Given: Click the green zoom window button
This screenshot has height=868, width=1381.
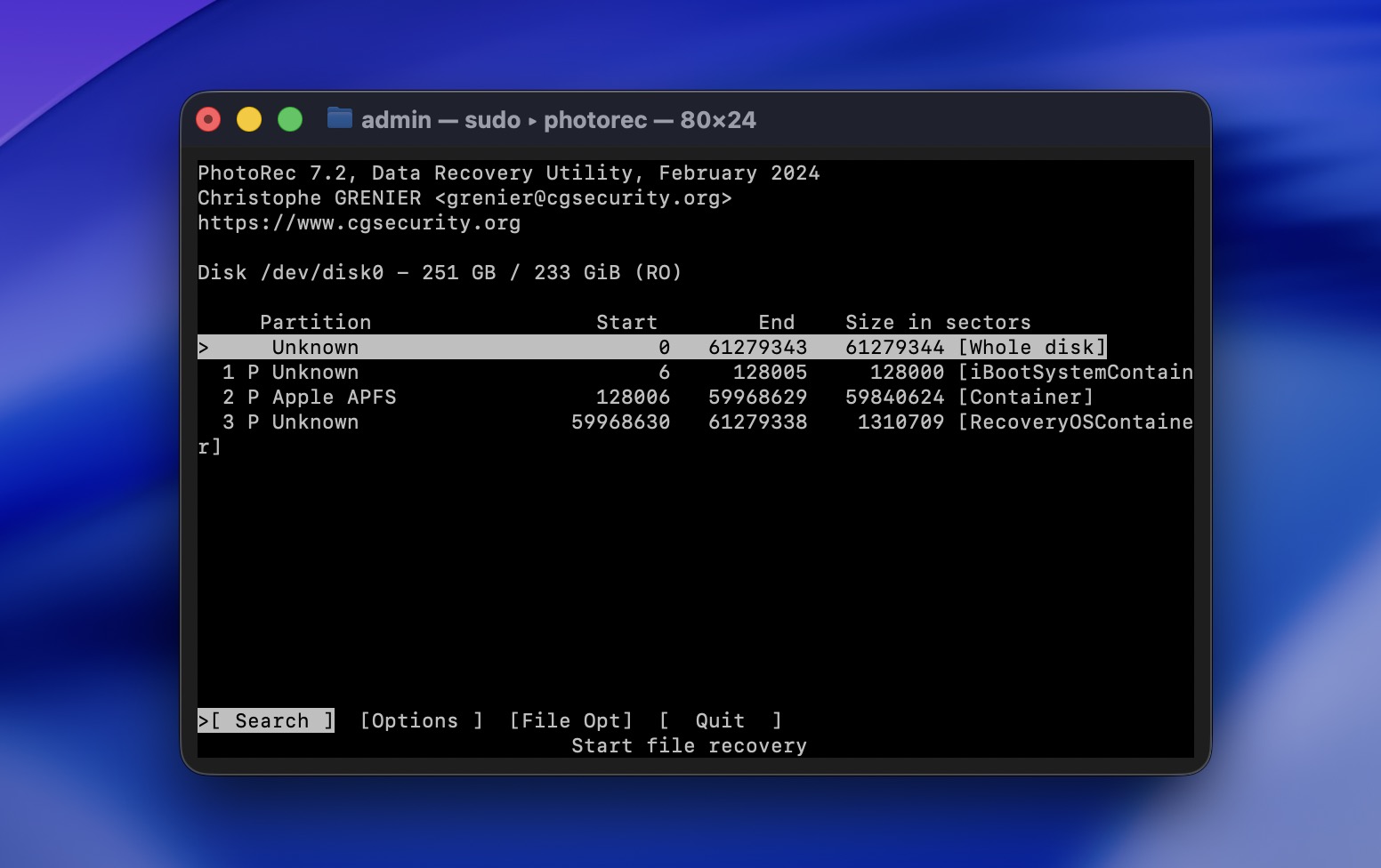Looking at the screenshot, I should pos(290,119).
